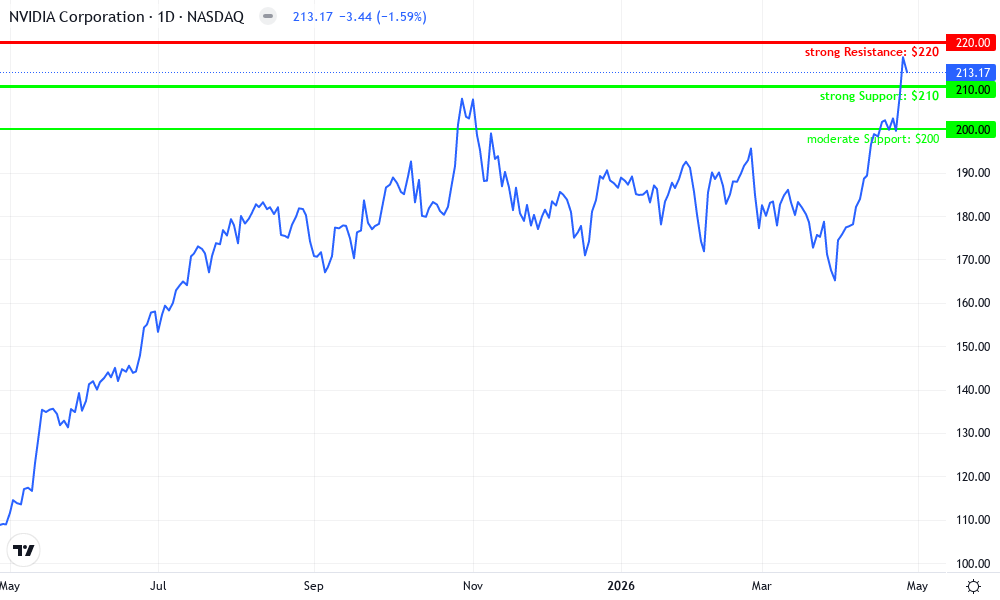The image size is (1000, 600).
Task: Click 2026 on the time axis
Action: (623, 586)
